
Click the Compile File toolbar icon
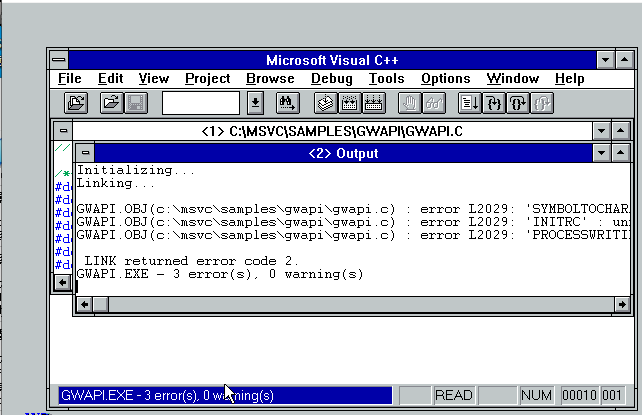point(326,103)
